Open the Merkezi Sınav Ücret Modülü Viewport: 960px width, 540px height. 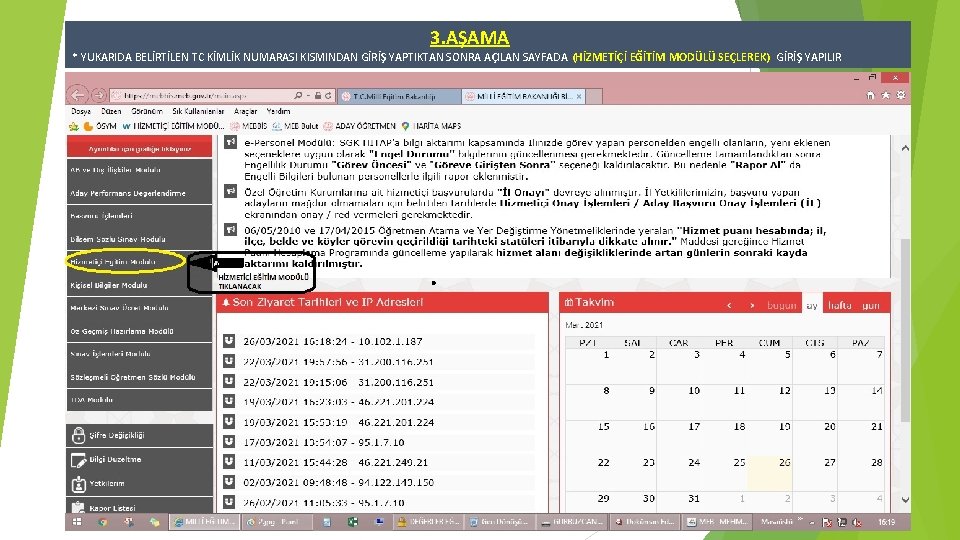click(140, 307)
